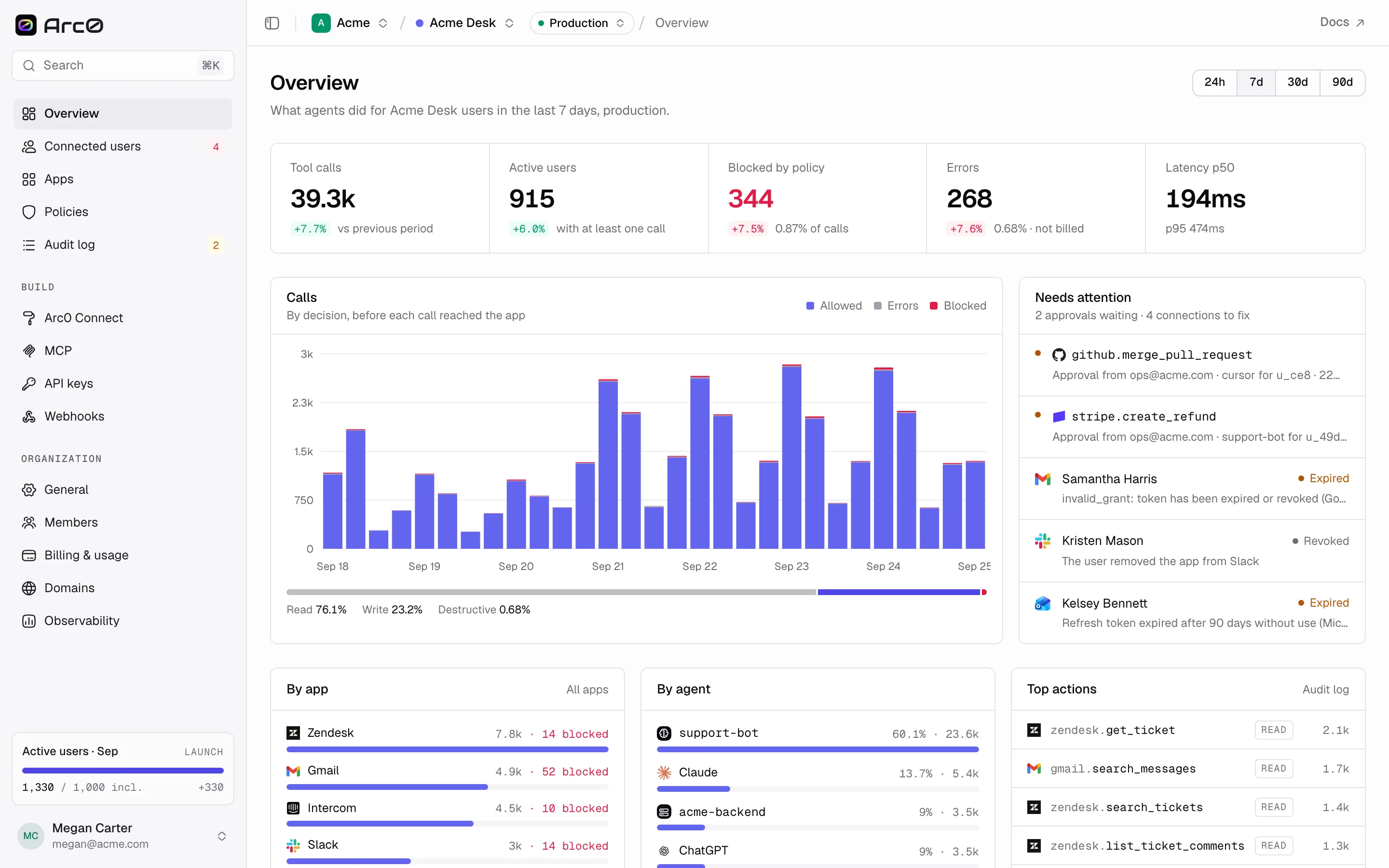Open the Docs link
1389x868 pixels.
[1341, 22]
